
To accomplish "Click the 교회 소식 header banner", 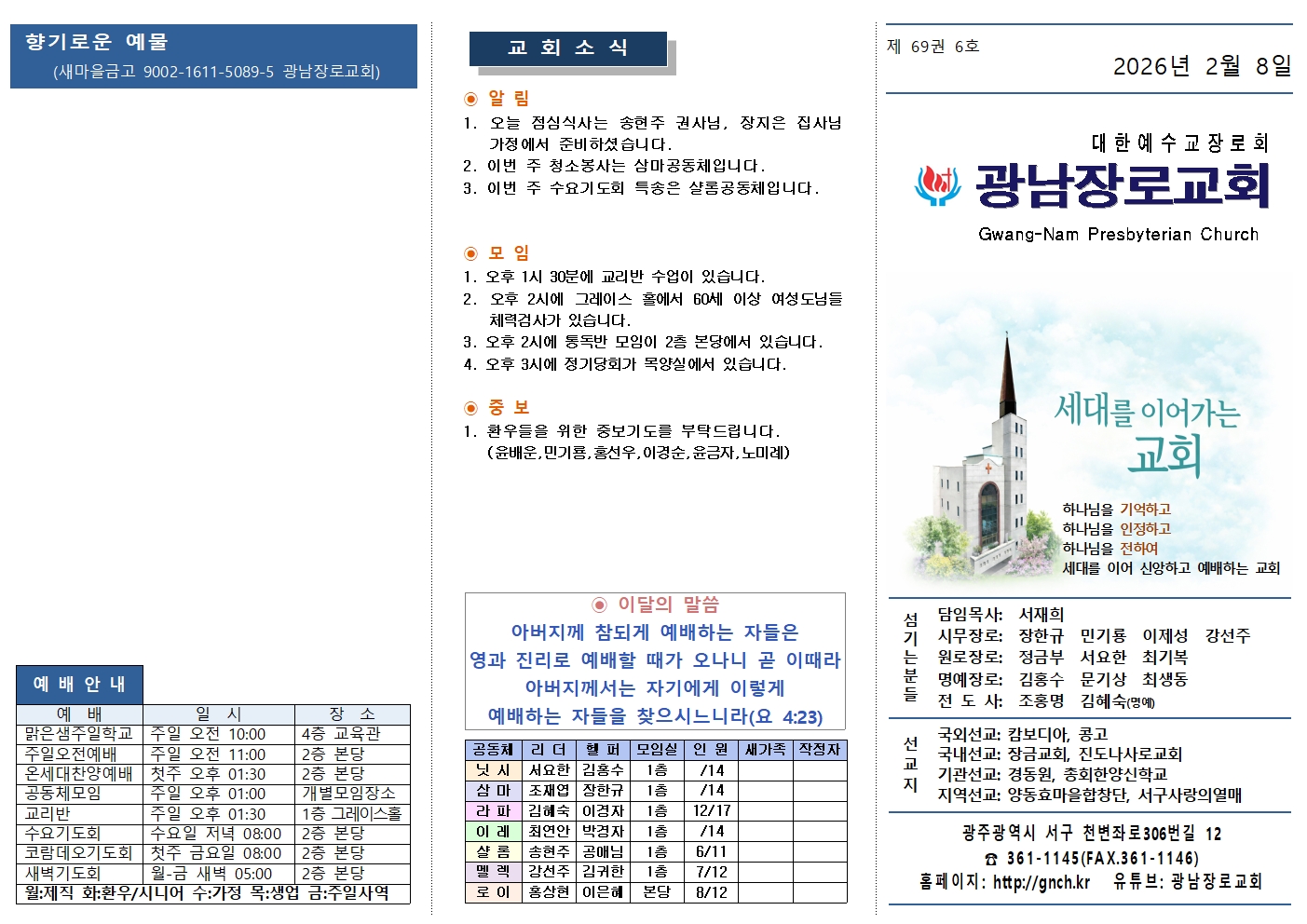I will pos(566,50).
